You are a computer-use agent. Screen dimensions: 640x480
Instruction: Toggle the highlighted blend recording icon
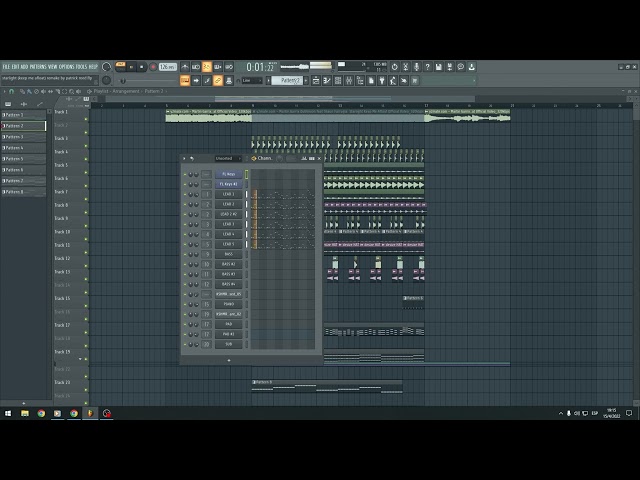(x=207, y=67)
